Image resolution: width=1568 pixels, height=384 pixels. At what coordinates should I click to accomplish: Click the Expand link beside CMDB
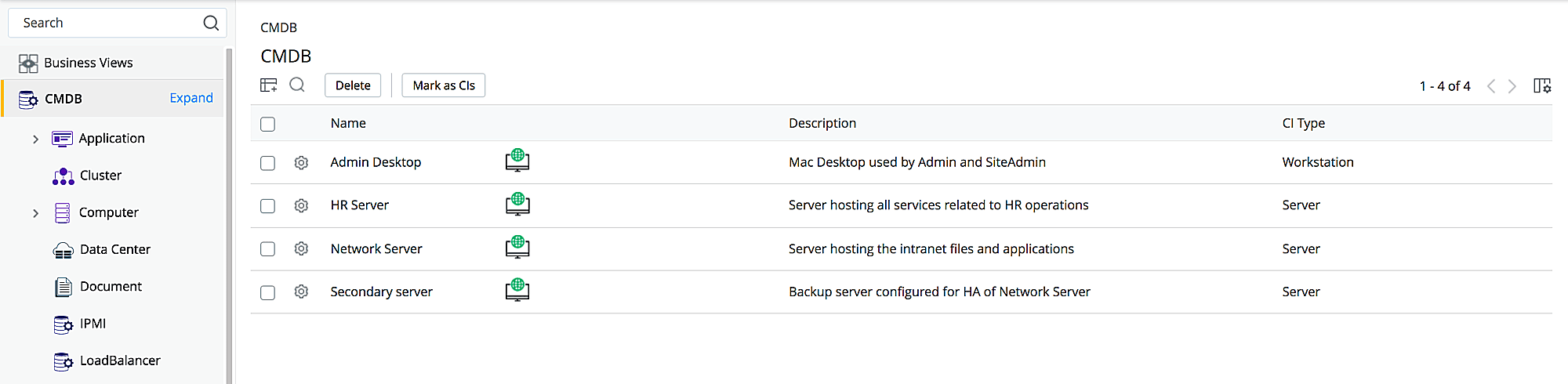[x=191, y=98]
